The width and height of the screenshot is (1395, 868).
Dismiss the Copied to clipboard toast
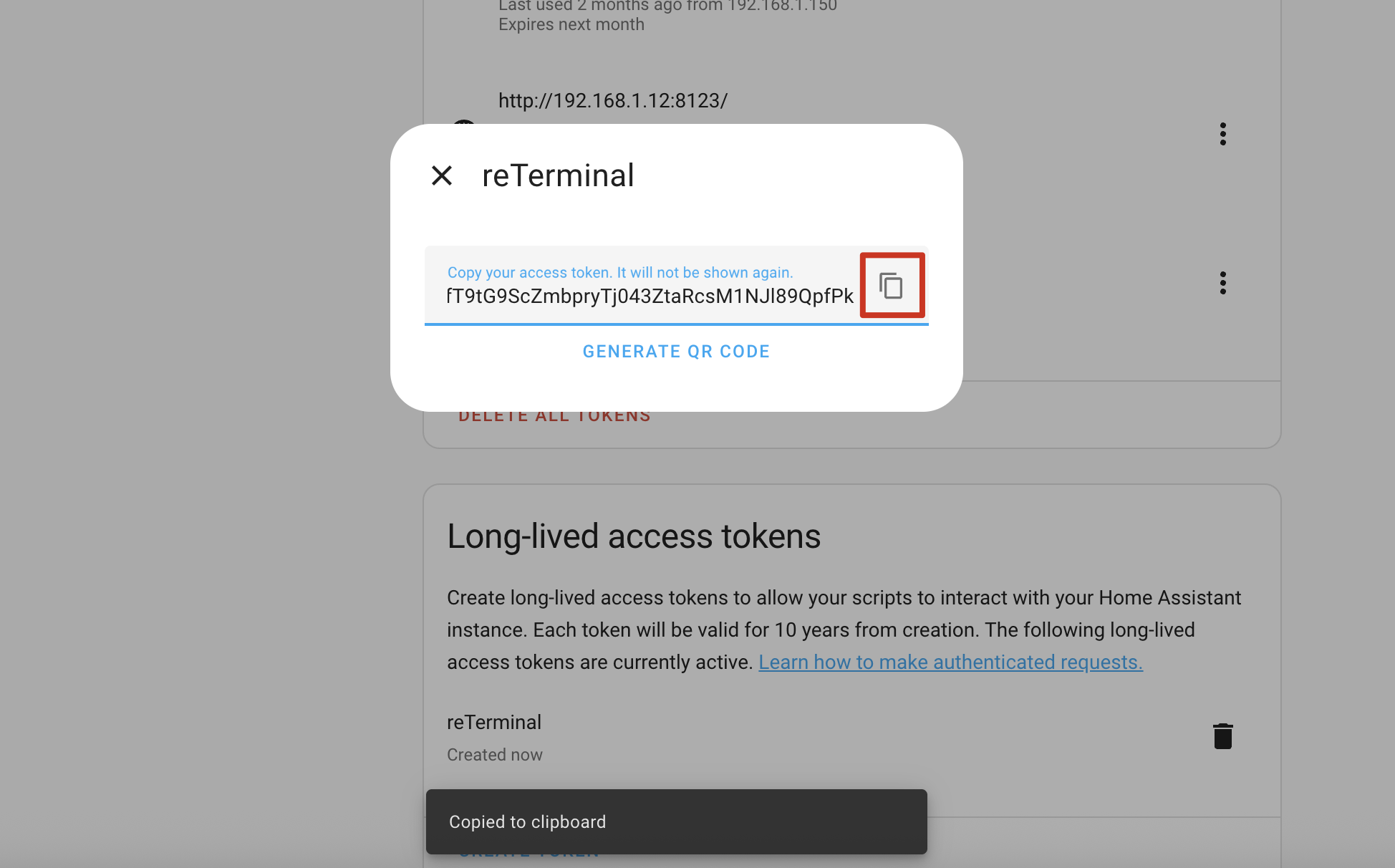[676, 821]
